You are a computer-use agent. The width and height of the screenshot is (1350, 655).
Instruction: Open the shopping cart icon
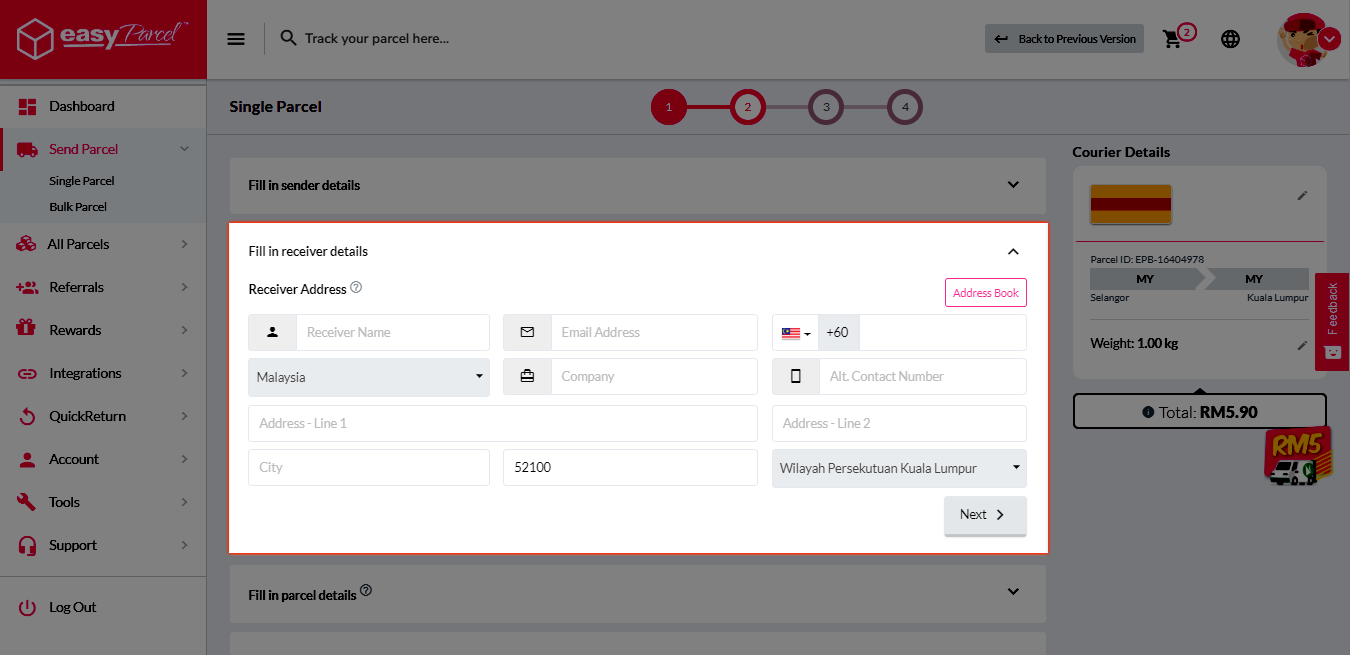(x=1172, y=39)
